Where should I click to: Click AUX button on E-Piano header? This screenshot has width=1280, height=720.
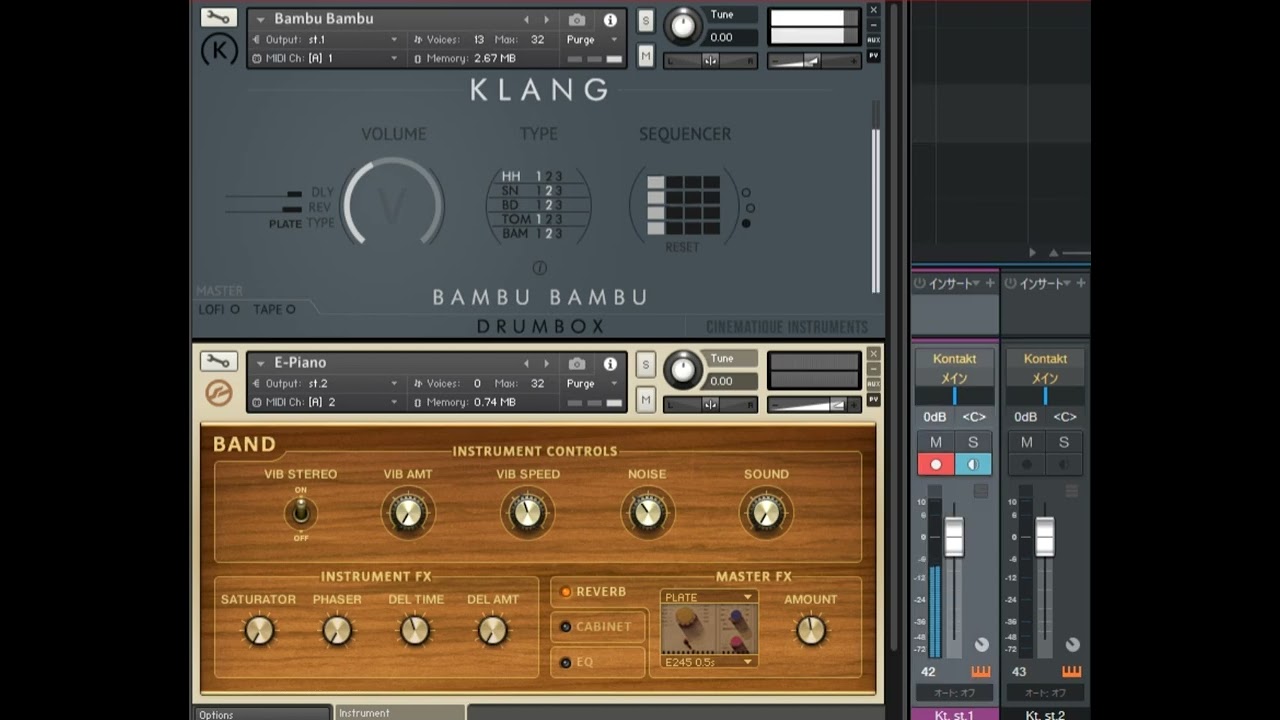tap(873, 384)
